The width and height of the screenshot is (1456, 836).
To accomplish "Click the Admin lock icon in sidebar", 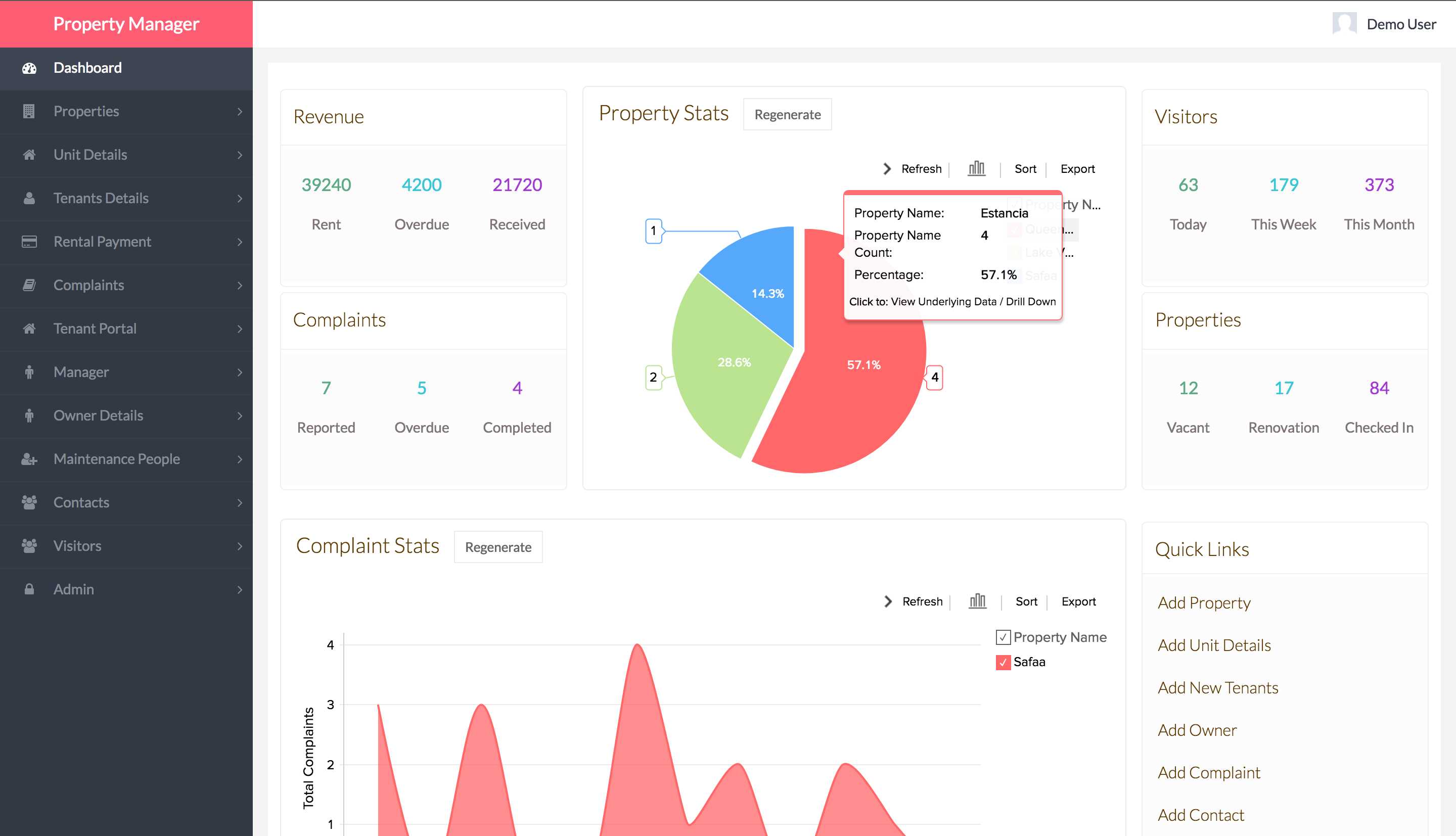I will (x=29, y=590).
